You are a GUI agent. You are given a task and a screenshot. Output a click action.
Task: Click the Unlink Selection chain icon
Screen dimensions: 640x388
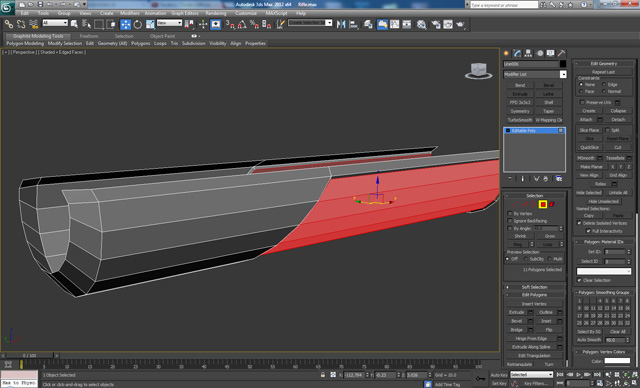click(21, 24)
